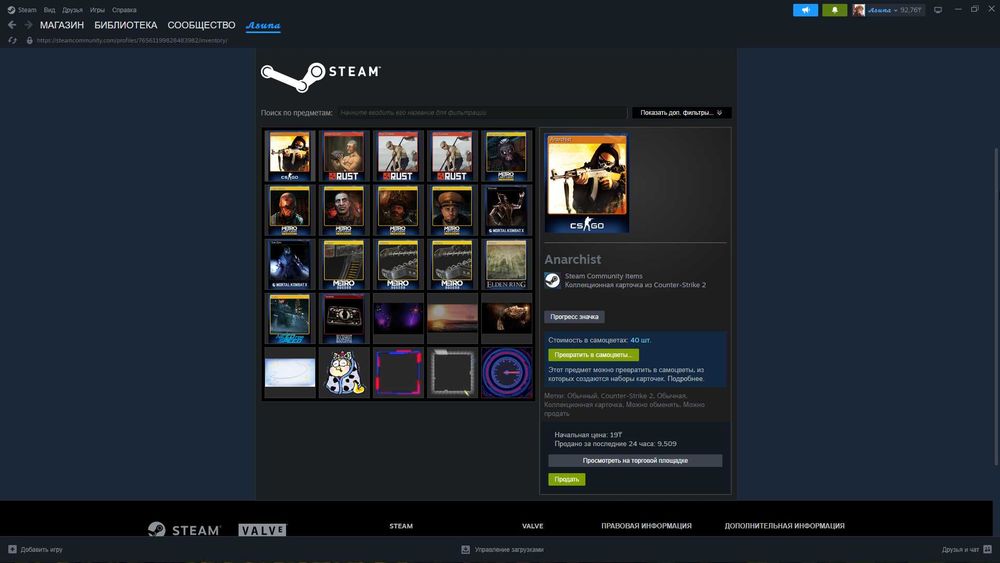
Task: Click the vertical page scrollbar on the right
Action: (996, 306)
